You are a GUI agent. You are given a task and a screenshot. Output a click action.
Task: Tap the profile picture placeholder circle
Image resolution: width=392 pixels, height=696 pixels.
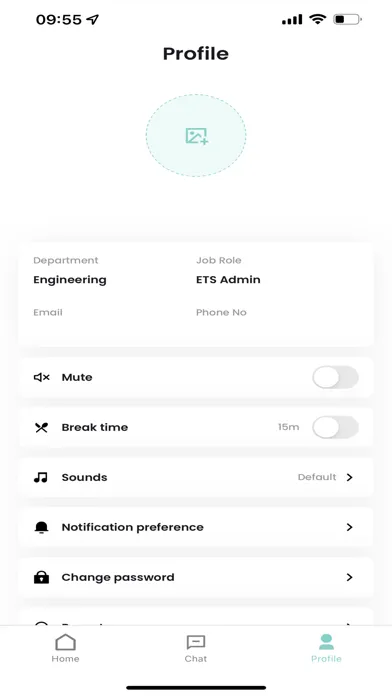pyautogui.click(x=196, y=135)
